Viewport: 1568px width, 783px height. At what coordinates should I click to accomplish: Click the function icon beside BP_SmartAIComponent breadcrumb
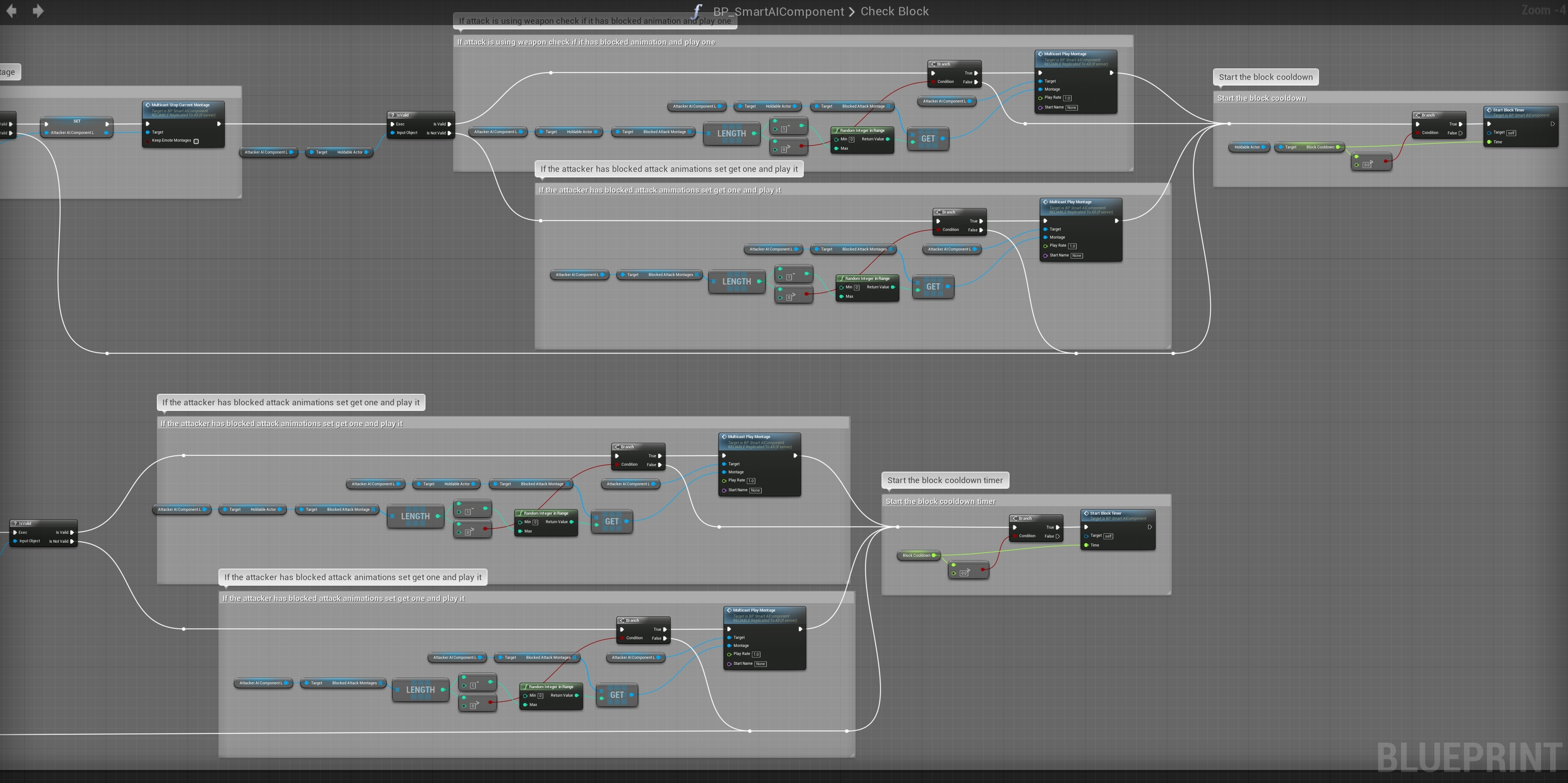(698, 11)
